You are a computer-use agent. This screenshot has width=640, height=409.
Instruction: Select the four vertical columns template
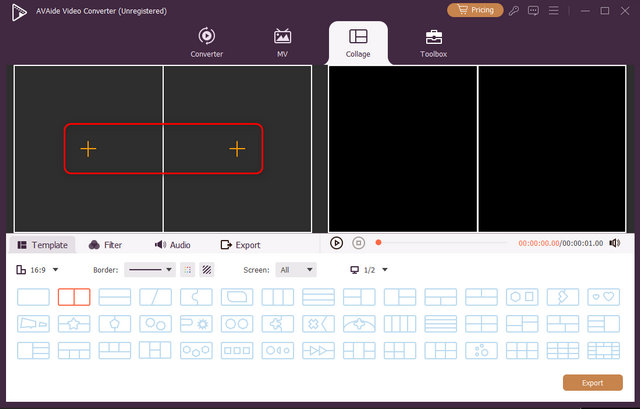[x=400, y=324]
